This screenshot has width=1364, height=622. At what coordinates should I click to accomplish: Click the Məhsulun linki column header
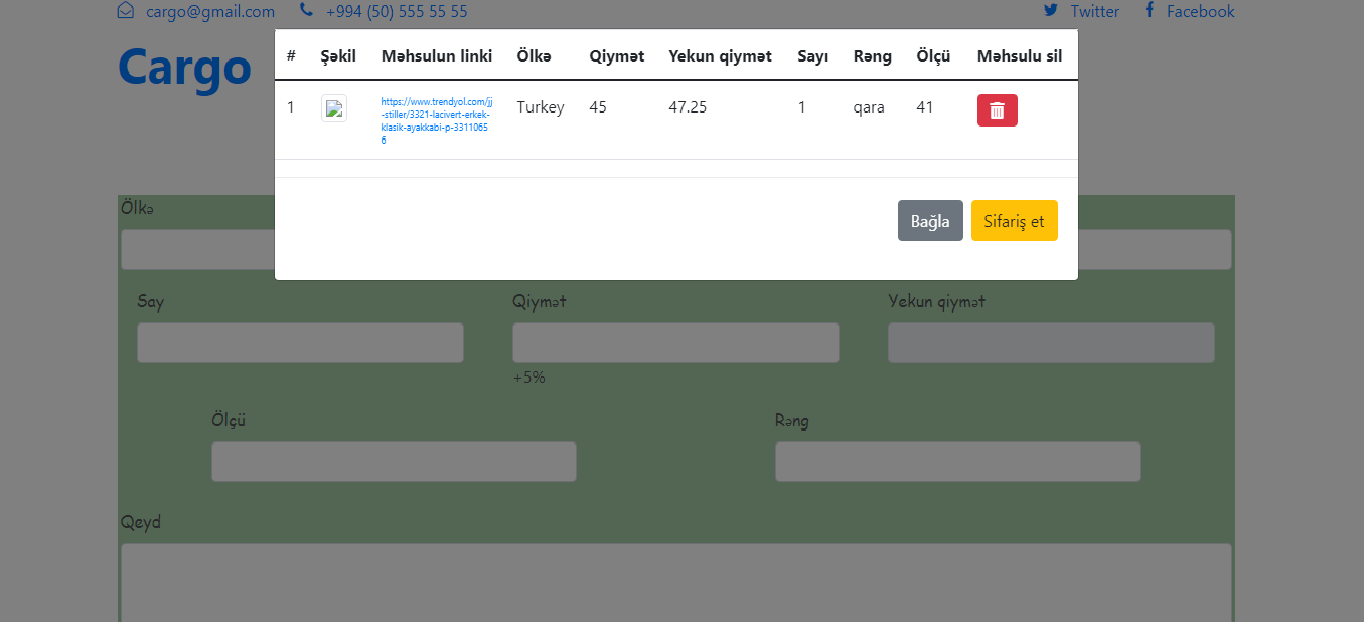click(437, 56)
